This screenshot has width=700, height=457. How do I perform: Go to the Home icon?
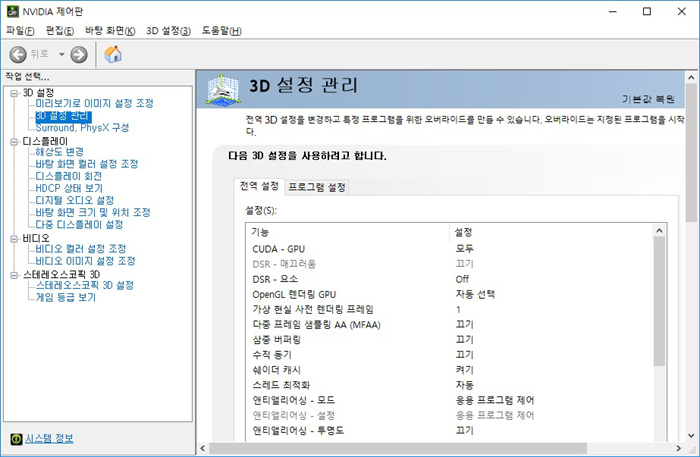[113, 54]
